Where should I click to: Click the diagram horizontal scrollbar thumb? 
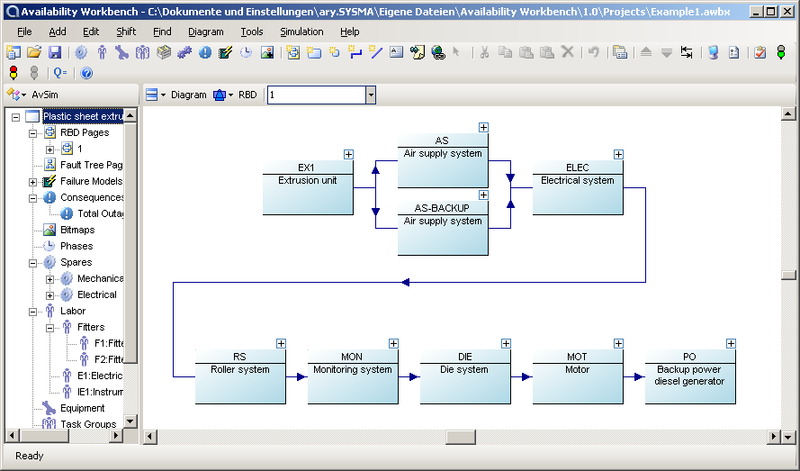(x=461, y=437)
